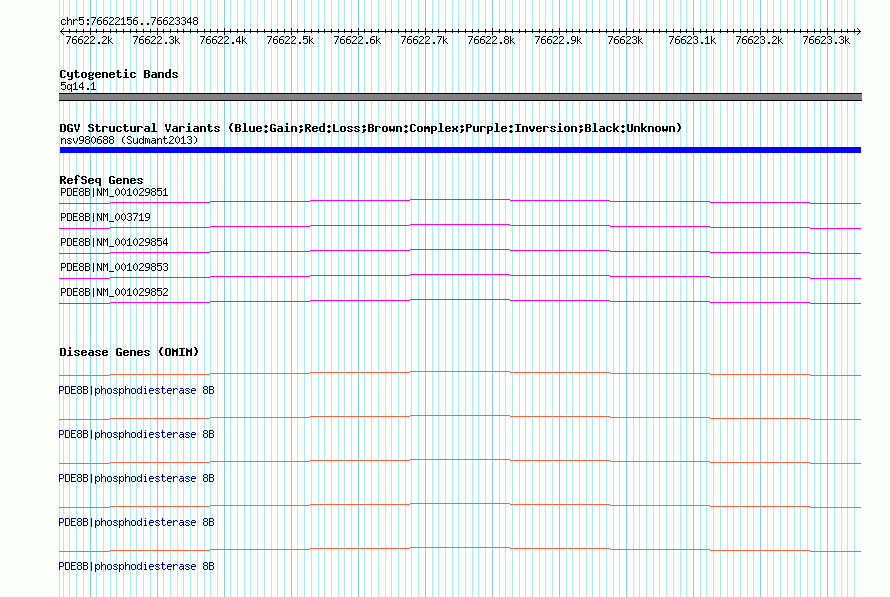This screenshot has width=890, height=597.
Task: Click ruler tick label 76622.2k
Action: (x=89, y=40)
